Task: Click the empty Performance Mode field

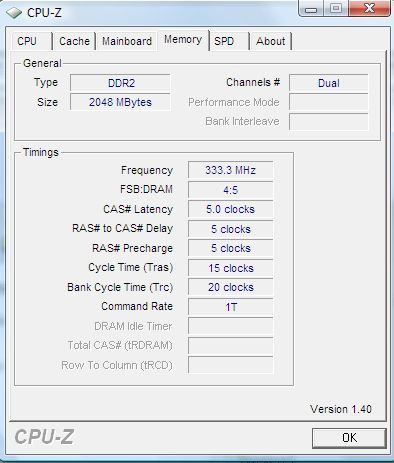Action: [x=329, y=102]
